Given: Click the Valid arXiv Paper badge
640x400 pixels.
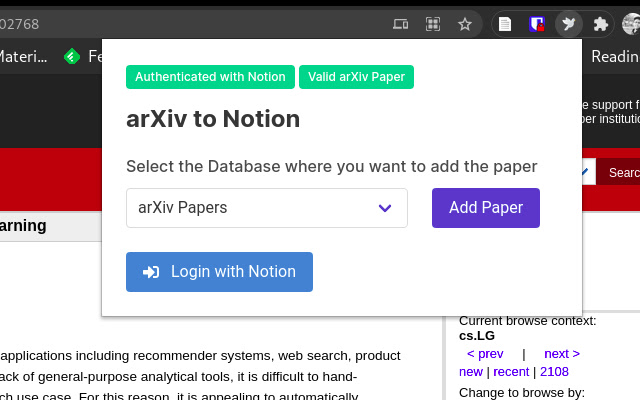Looking at the screenshot, I should click(x=356, y=77).
